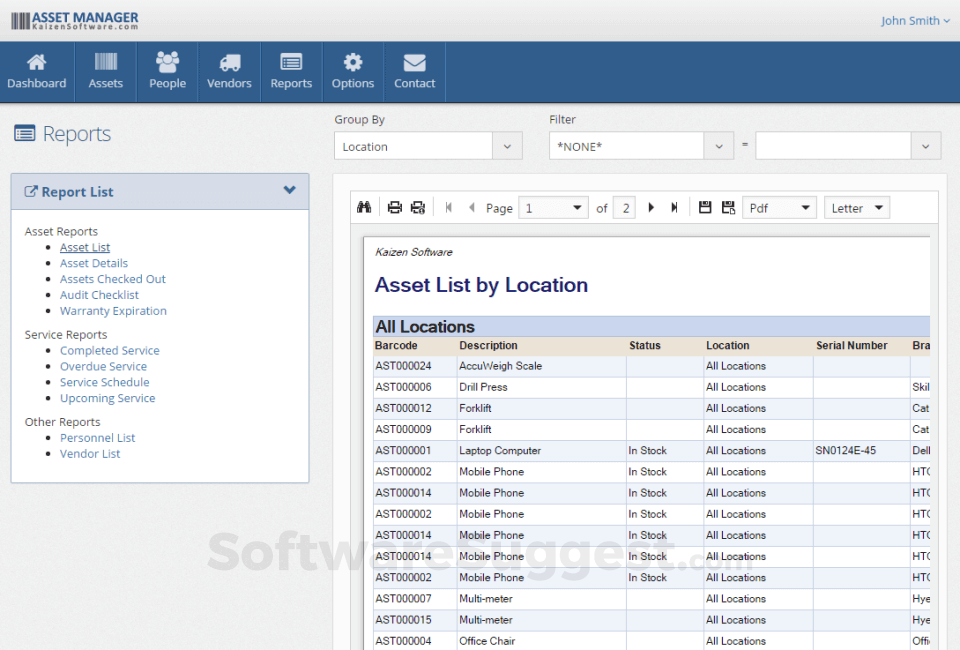Click the Find (binoculars) icon in report toolbar
The width and height of the screenshot is (960, 650).
point(365,207)
